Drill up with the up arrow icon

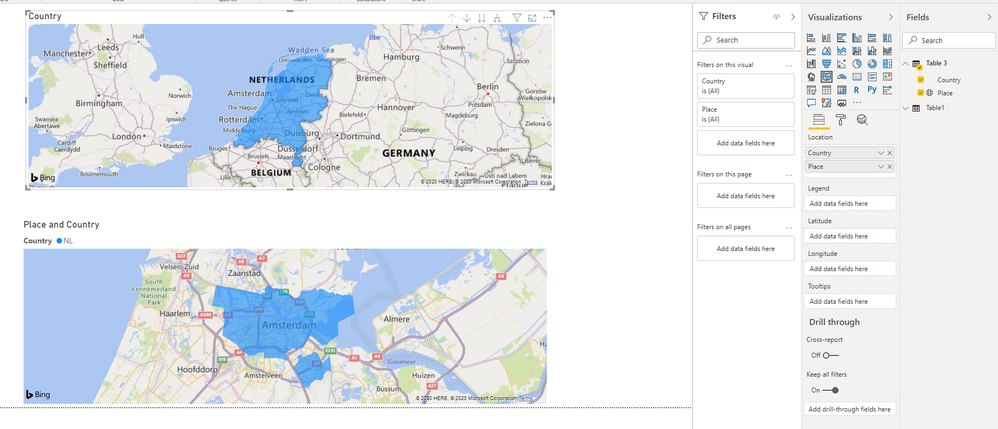tap(451, 18)
